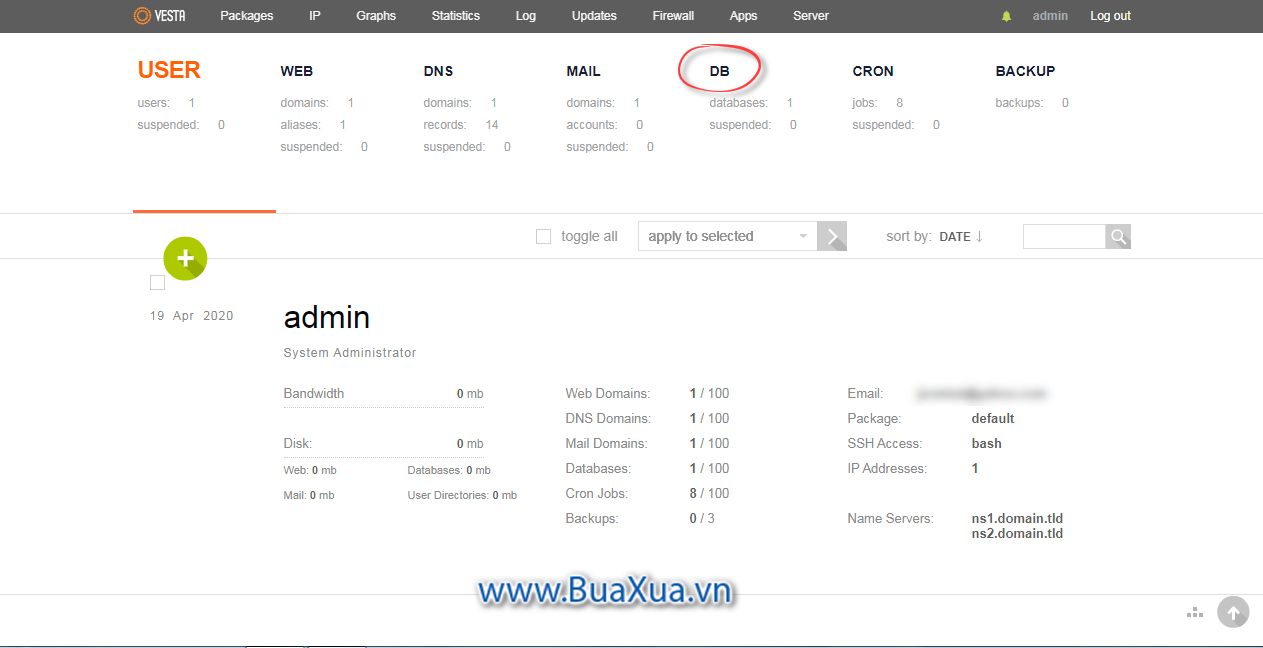Click the Web Domains 1 / 100 value
This screenshot has width=1263, height=648.
709,393
